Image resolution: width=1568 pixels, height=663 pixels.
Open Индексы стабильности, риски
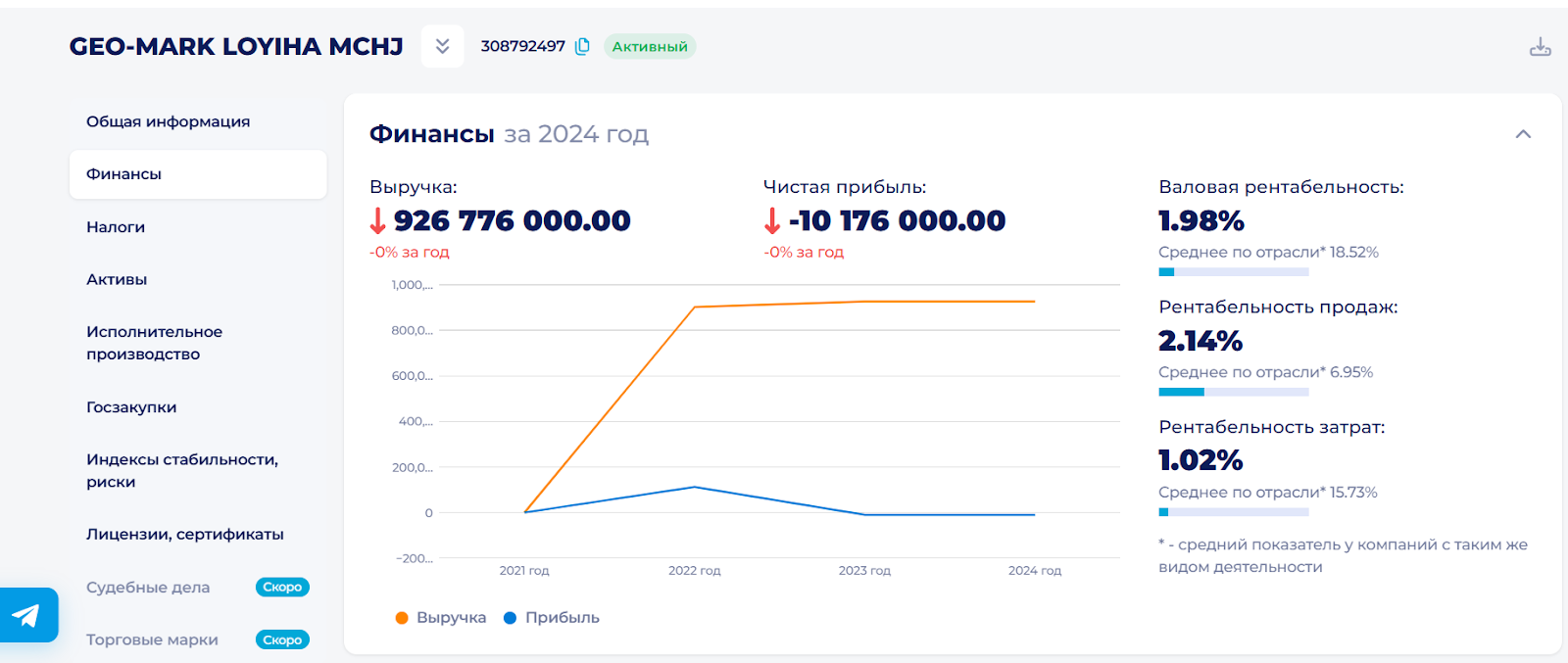click(181, 470)
